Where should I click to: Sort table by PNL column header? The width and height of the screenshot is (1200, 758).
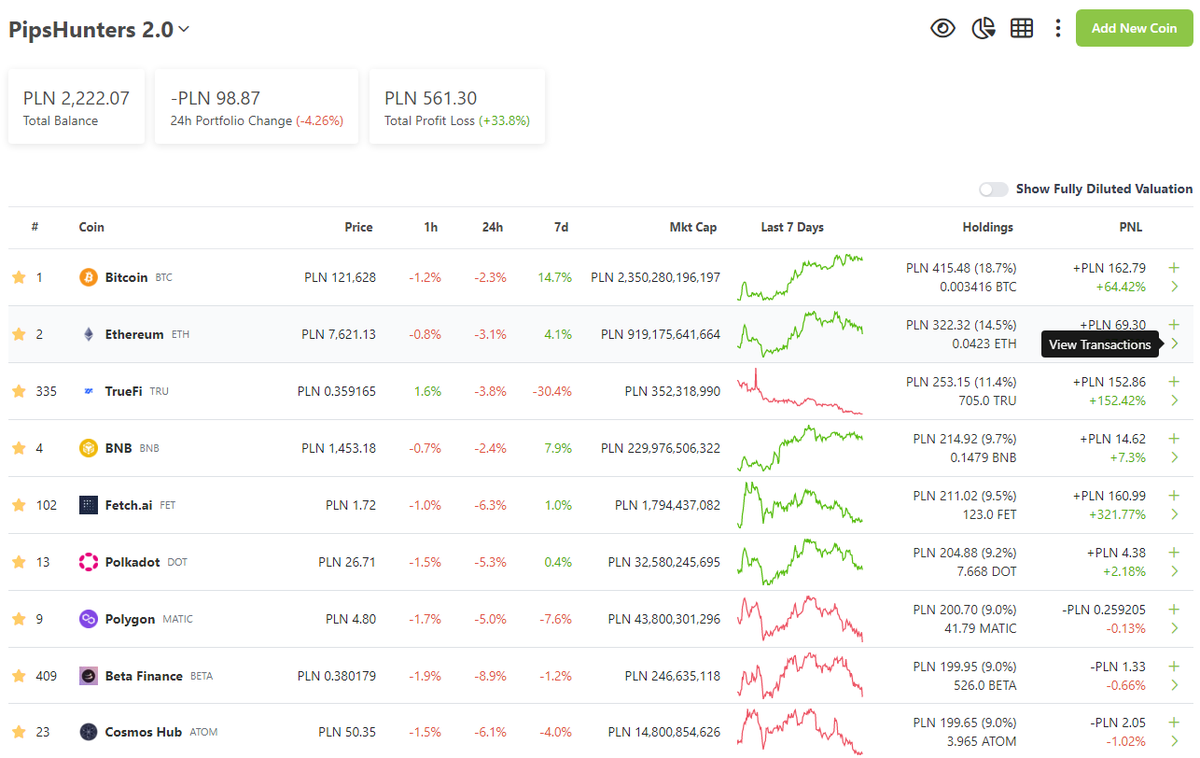1130,227
